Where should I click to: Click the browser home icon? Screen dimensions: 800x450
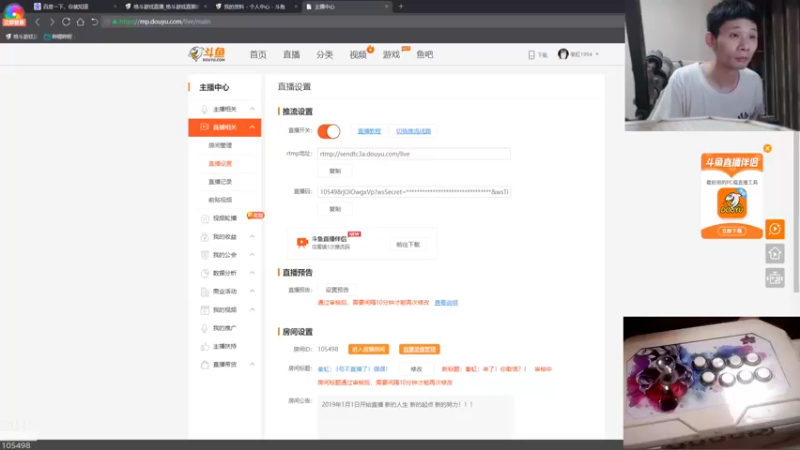[x=80, y=22]
